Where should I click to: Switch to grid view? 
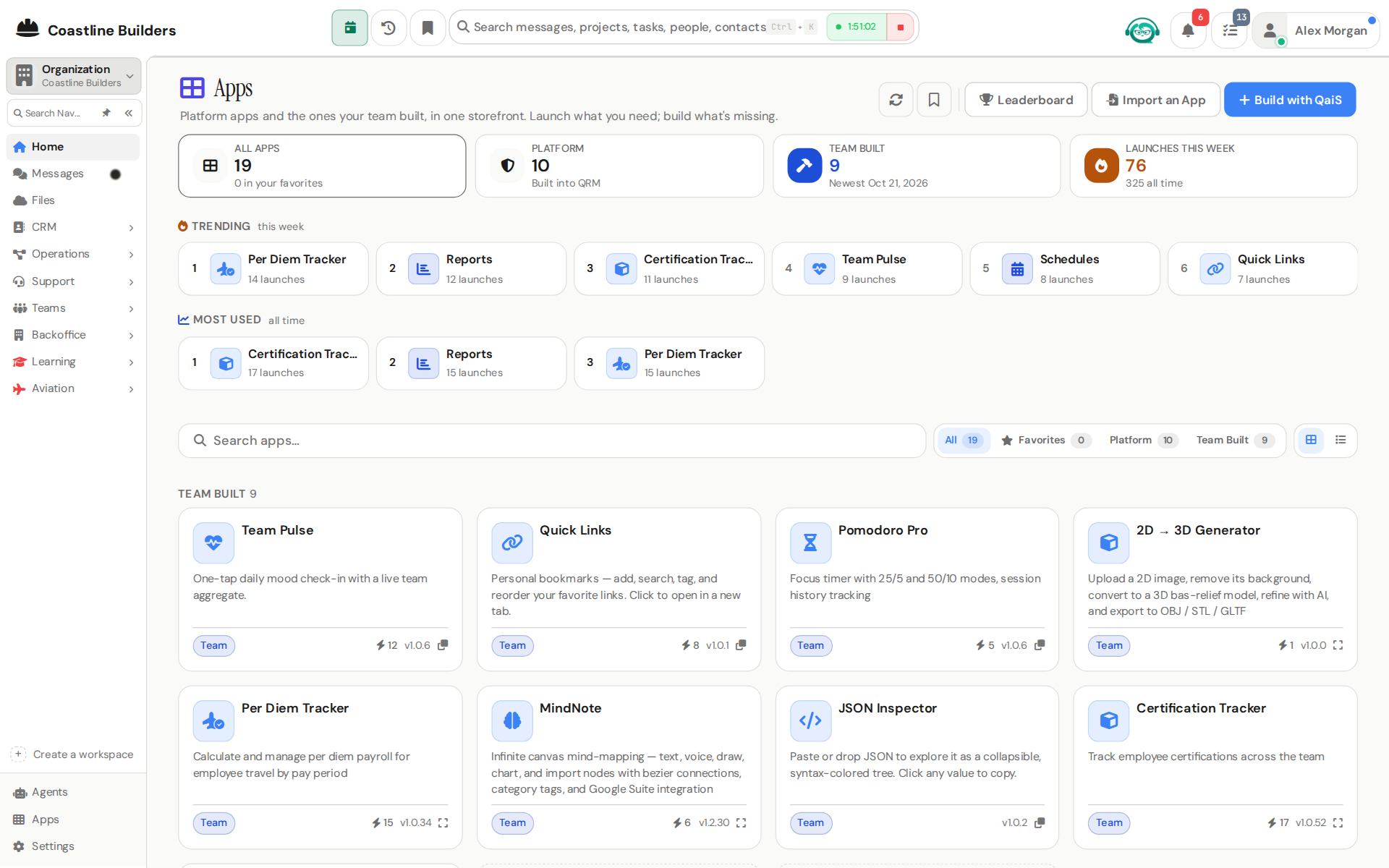[1311, 440]
